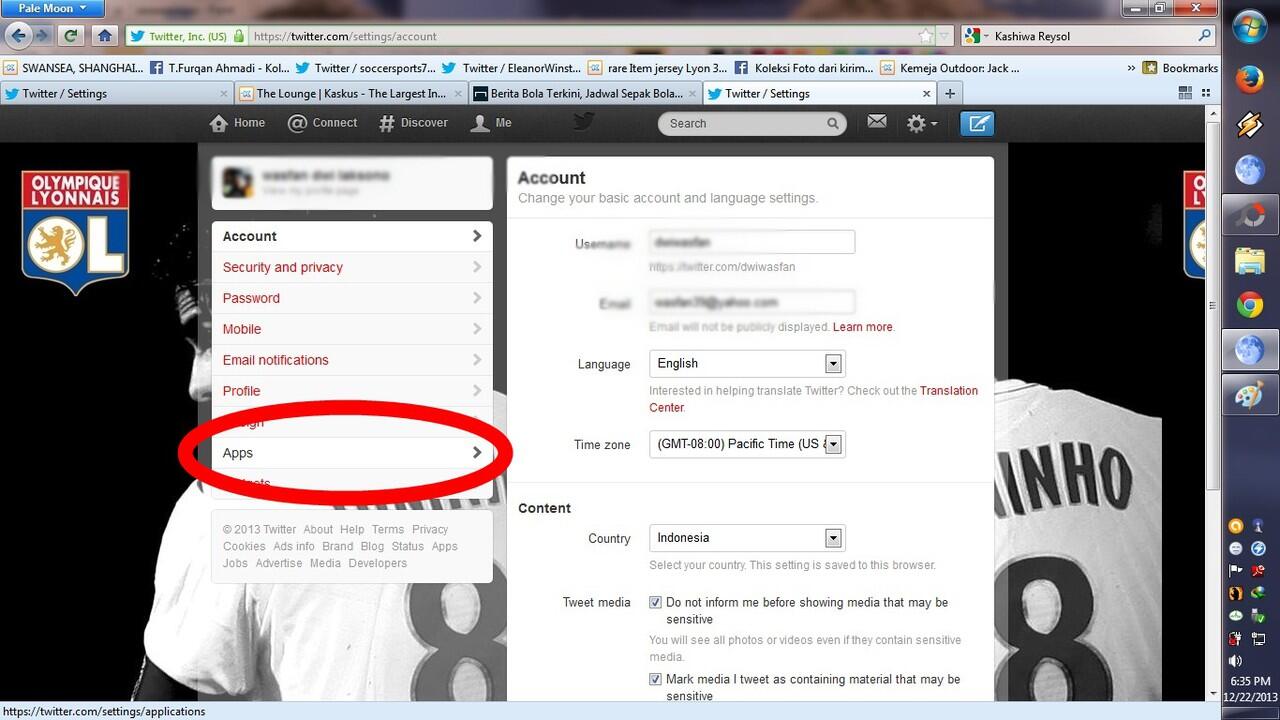Launch Google Chrome from taskbar

coord(1250,305)
